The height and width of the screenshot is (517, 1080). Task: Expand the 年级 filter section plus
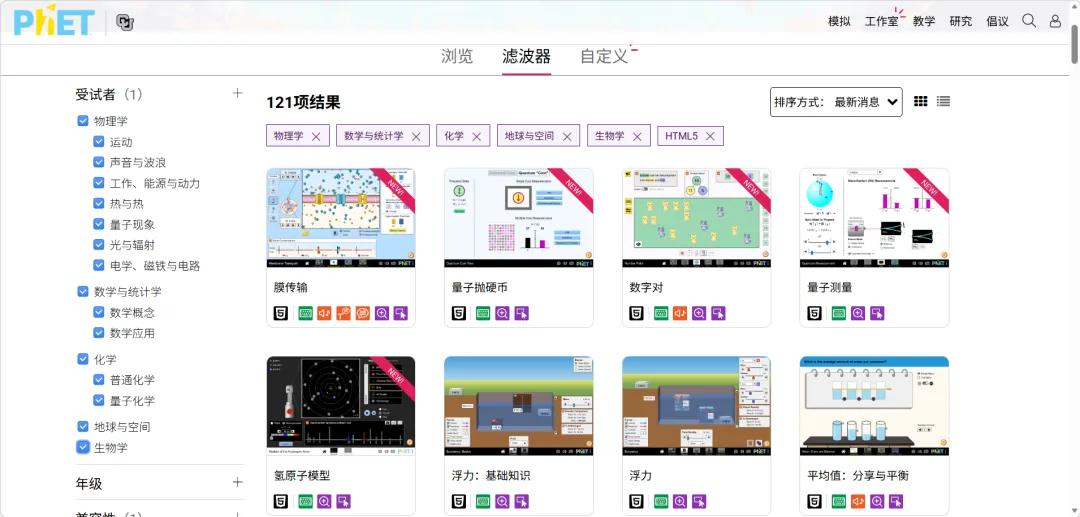click(x=238, y=482)
